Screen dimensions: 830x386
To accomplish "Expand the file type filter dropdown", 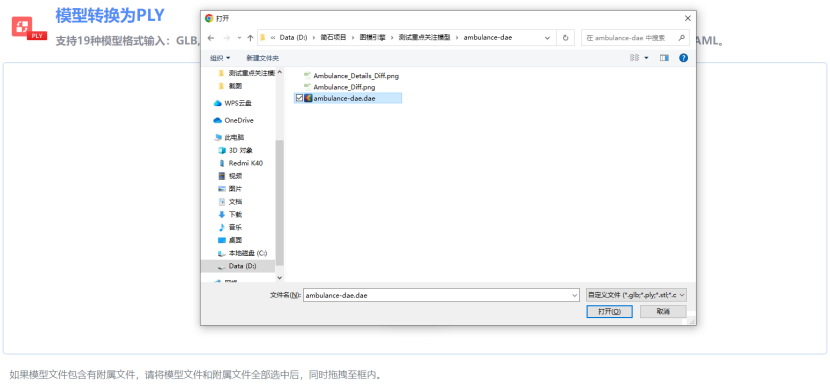I will [x=636, y=295].
